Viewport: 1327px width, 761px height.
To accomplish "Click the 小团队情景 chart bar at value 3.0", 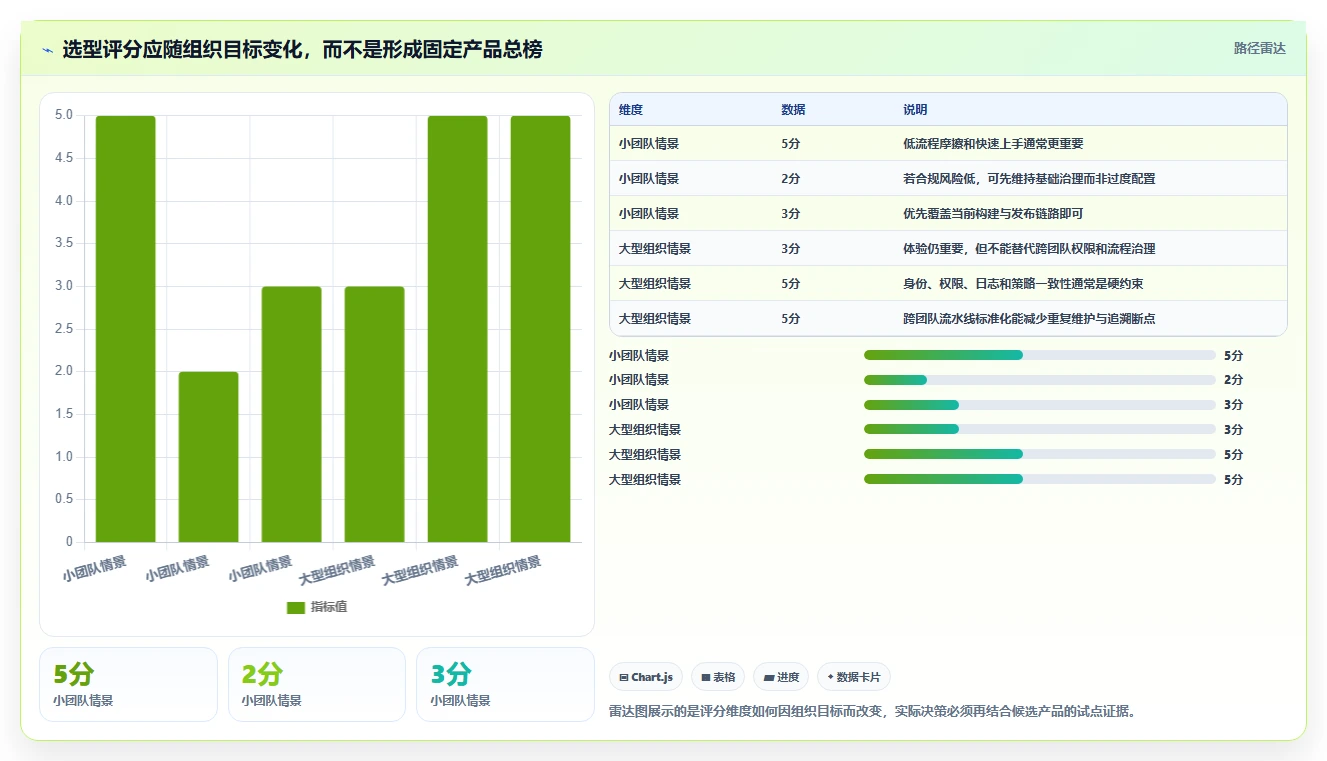I will tap(292, 414).
